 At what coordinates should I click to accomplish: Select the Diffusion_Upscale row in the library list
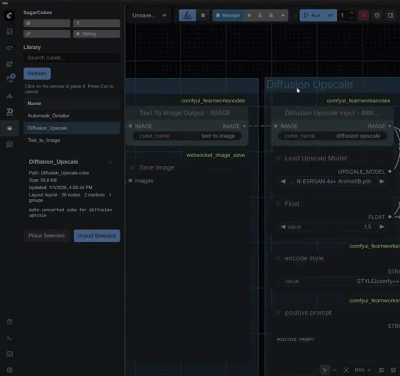[x=72, y=128]
